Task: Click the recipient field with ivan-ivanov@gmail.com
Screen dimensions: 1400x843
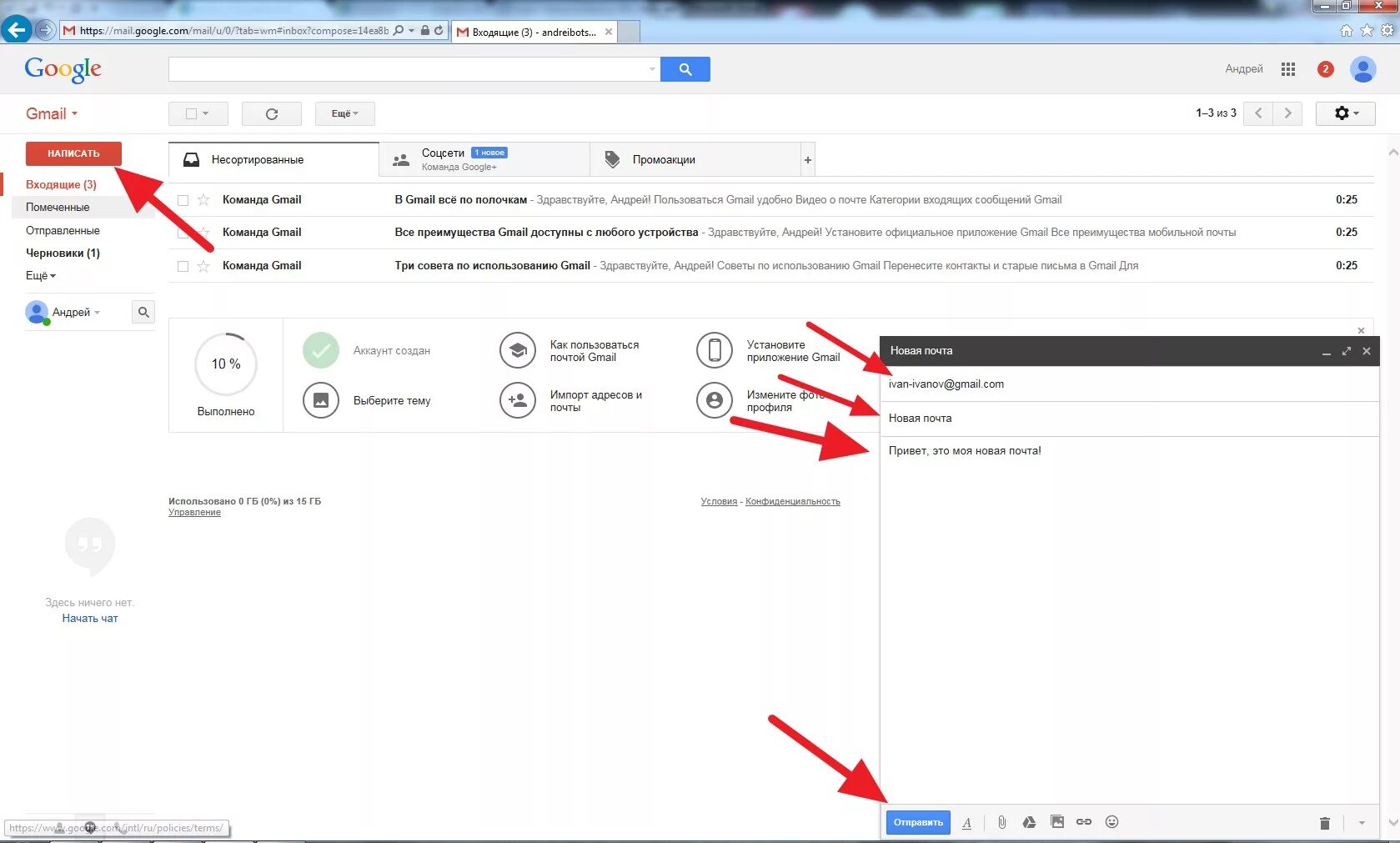Action: (1129, 384)
